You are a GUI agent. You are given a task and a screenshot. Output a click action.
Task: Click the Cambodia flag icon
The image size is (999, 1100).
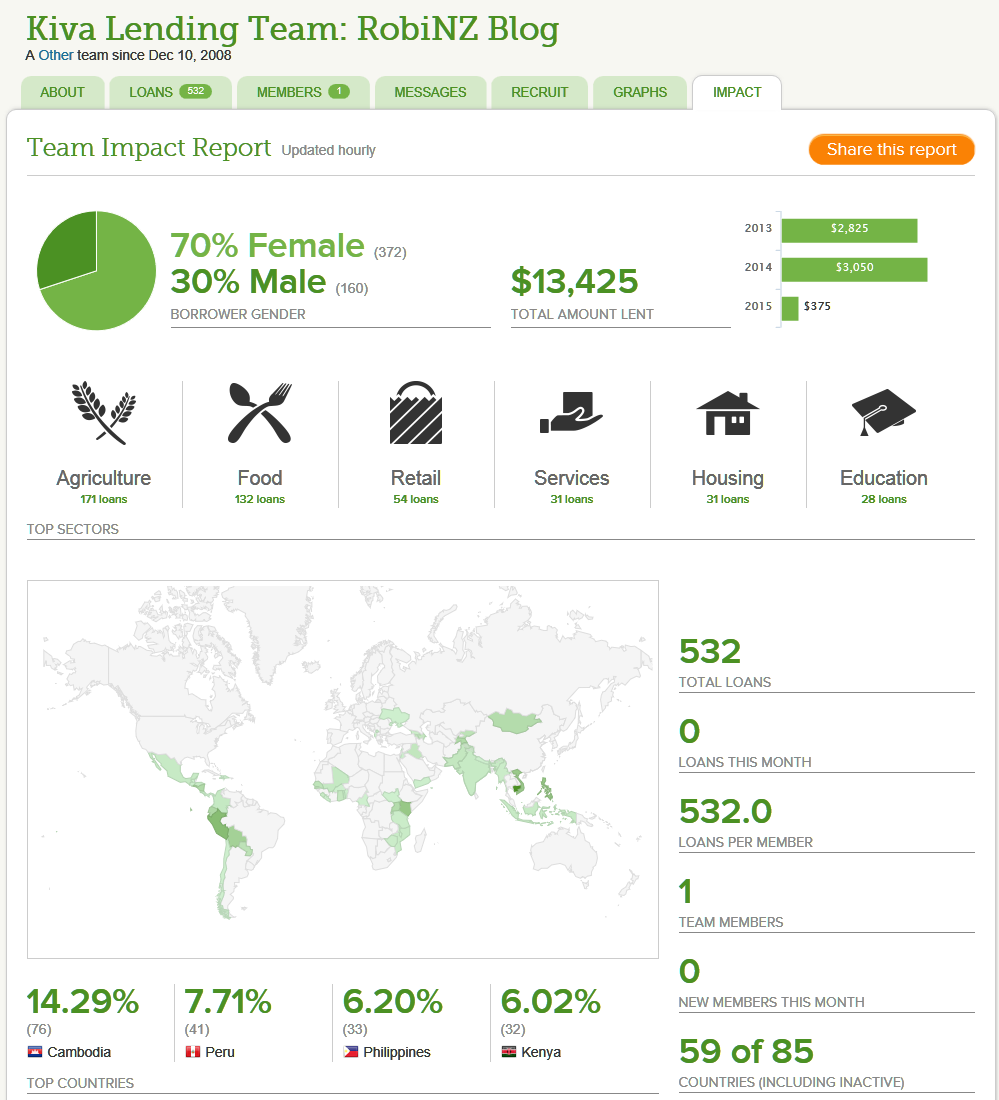point(35,1052)
